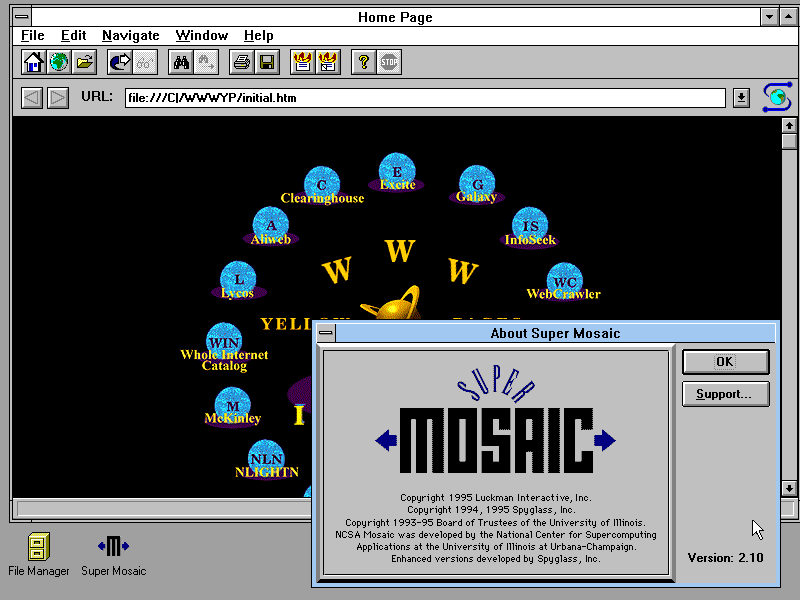Image resolution: width=800 pixels, height=600 pixels.
Task: Click the STOP sign toolbar icon
Action: [389, 62]
